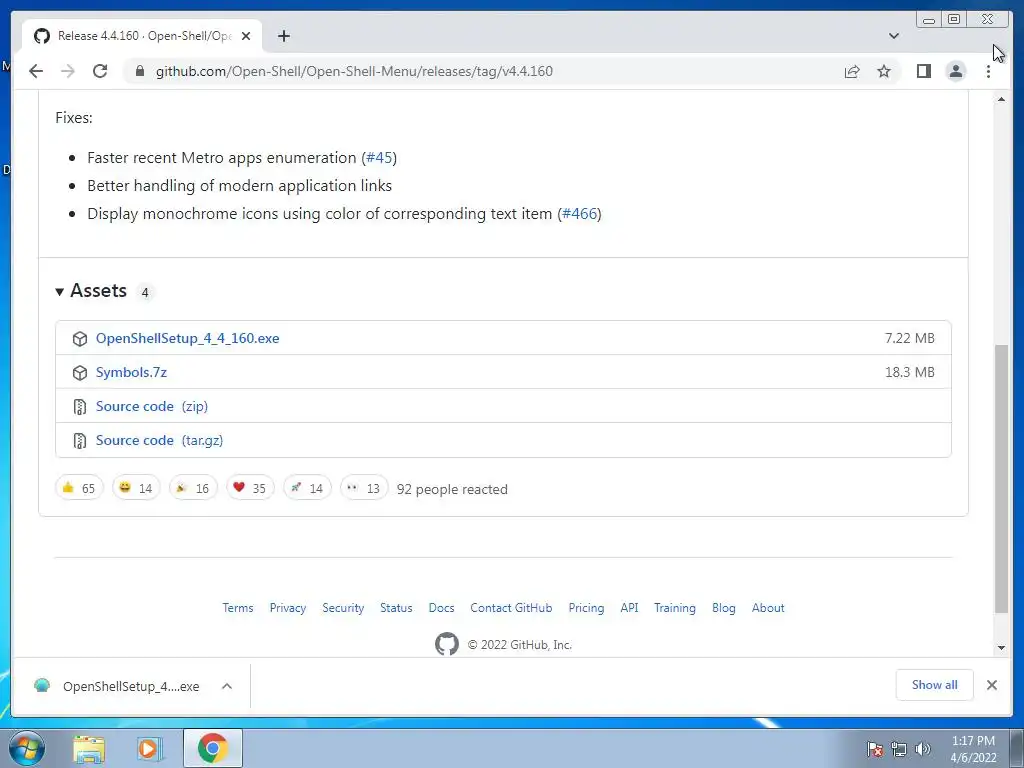Select the Release 4.4.160 Open-Shell tab
1024x768 pixels.
click(x=142, y=36)
